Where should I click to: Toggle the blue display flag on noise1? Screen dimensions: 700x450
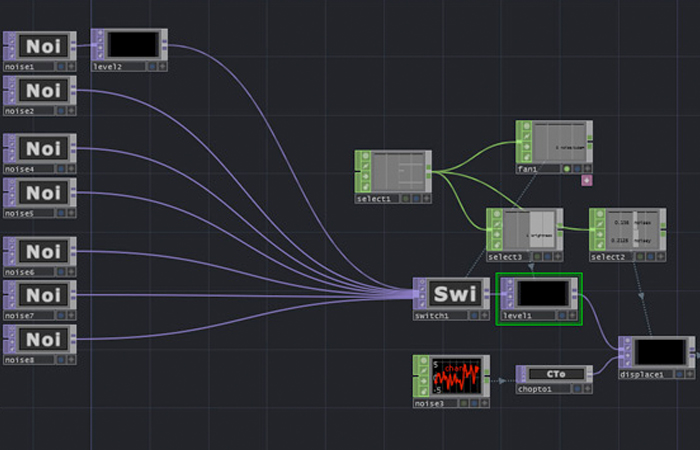(x=61, y=67)
